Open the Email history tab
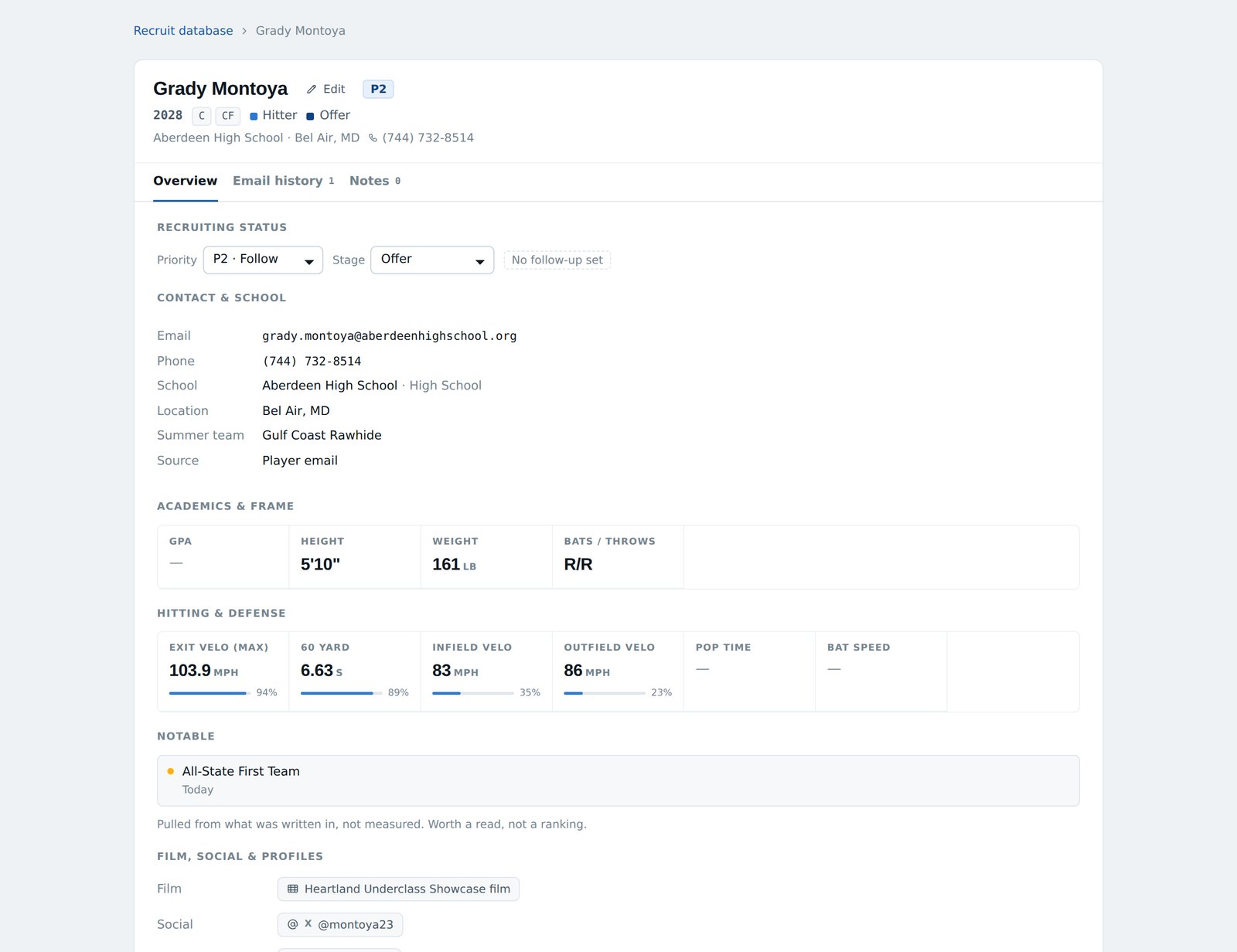The width and height of the screenshot is (1237, 952). coord(283,181)
